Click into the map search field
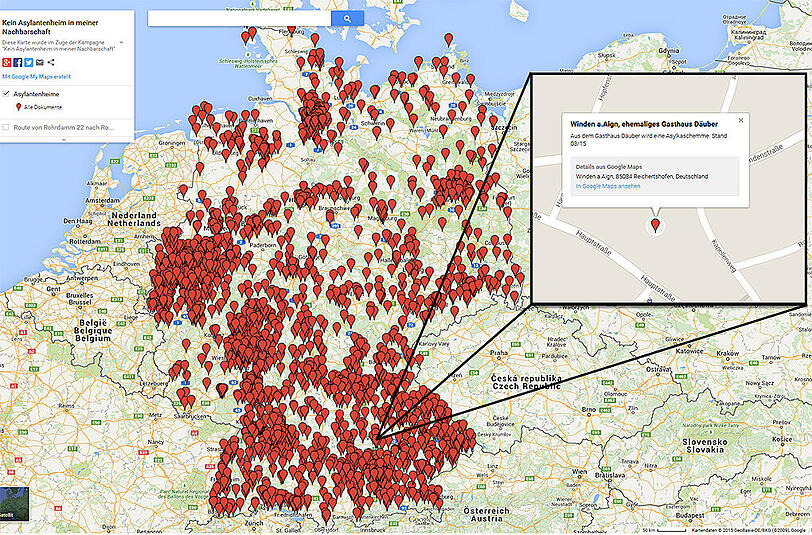812x535 pixels. tap(238, 18)
